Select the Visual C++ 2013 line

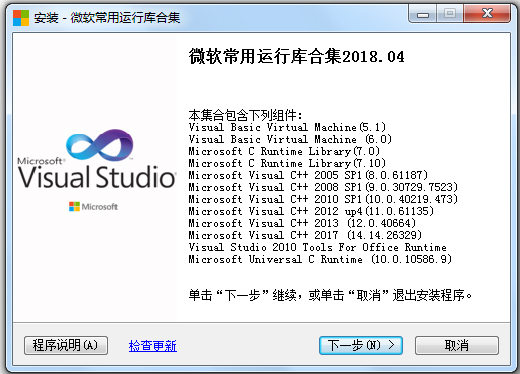302,223
